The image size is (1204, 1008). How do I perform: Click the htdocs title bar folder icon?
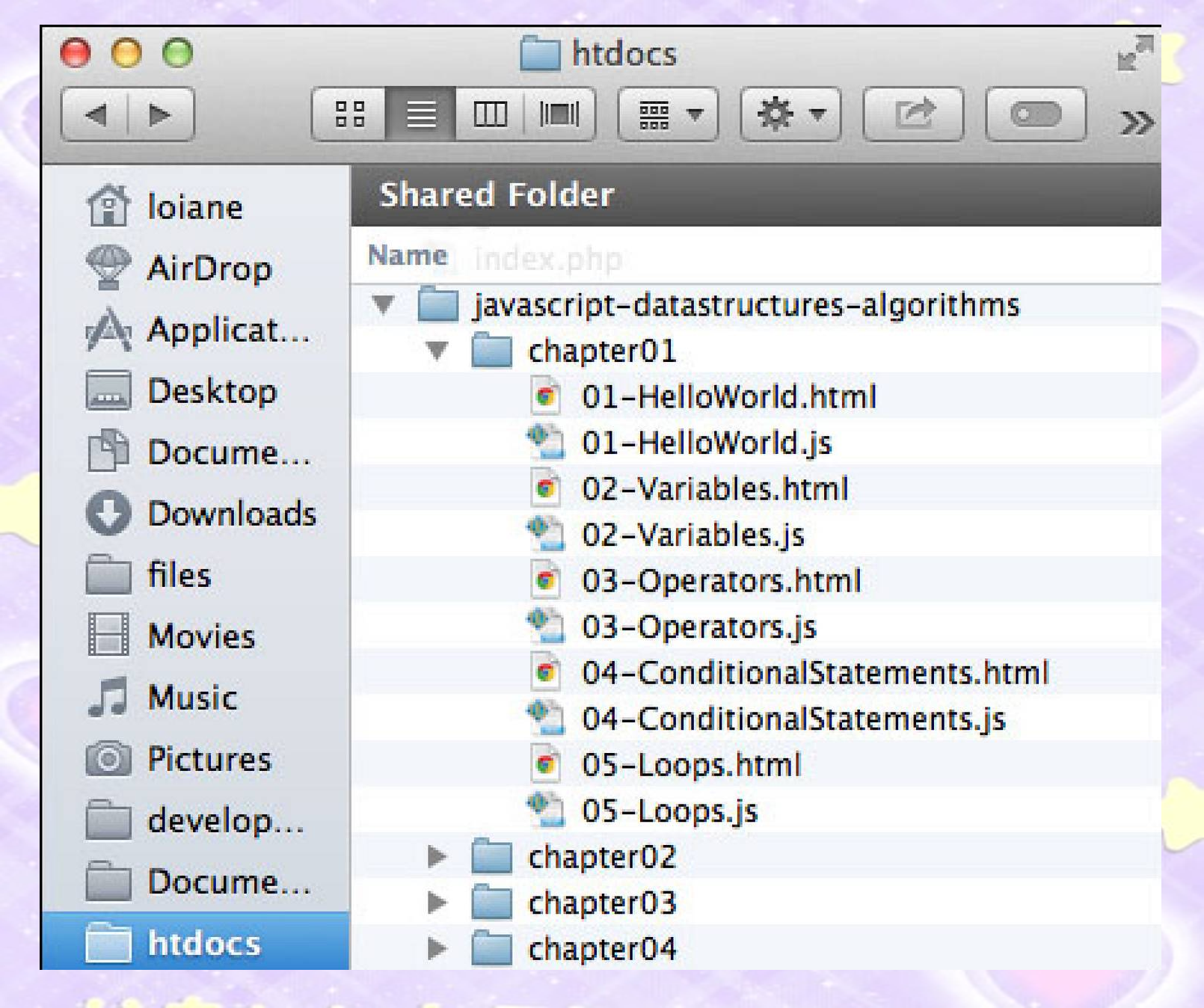[x=540, y=53]
